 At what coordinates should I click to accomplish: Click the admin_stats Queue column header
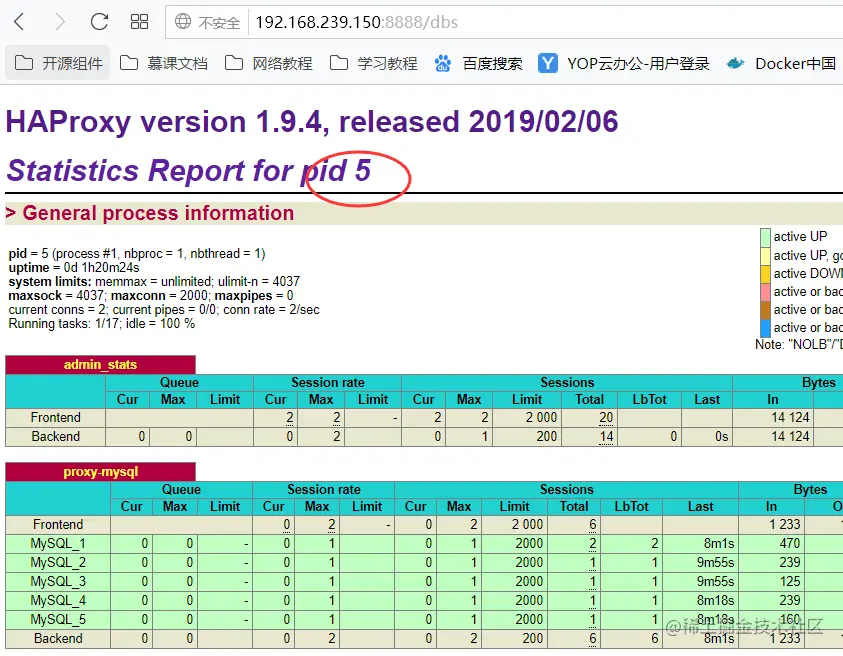tap(180, 382)
